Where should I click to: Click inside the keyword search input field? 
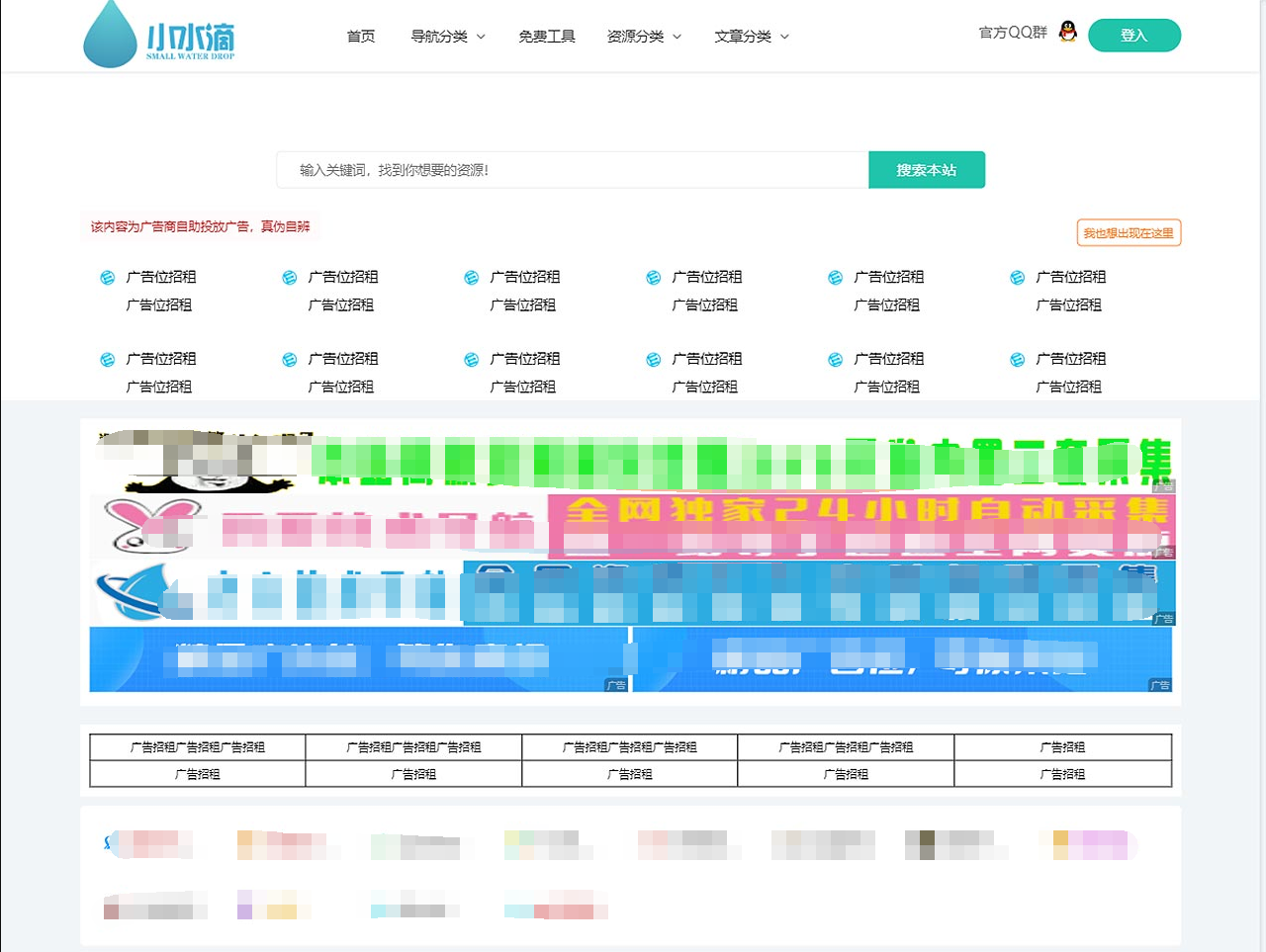click(564, 169)
